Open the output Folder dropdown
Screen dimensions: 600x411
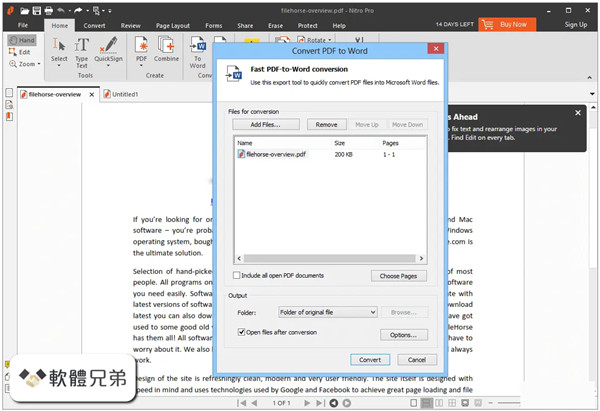pyautogui.click(x=328, y=312)
